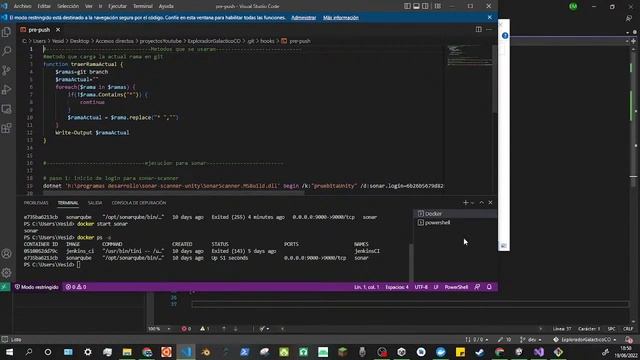This screenshot has width=640, height=360.
Task: Open the Windows Start menu
Action: click(x=9, y=352)
